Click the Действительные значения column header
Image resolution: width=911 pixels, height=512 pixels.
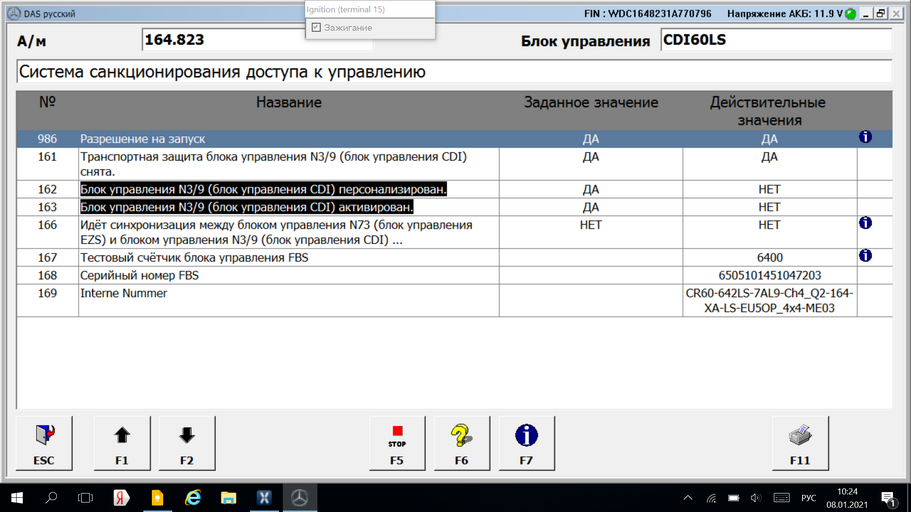768,111
